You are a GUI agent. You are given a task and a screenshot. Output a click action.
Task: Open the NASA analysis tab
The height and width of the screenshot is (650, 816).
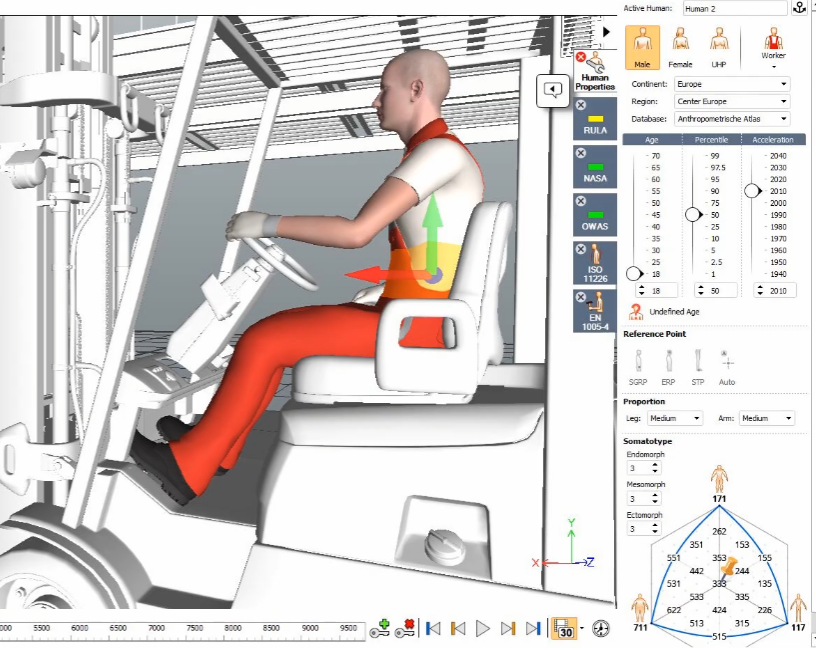(x=595, y=167)
